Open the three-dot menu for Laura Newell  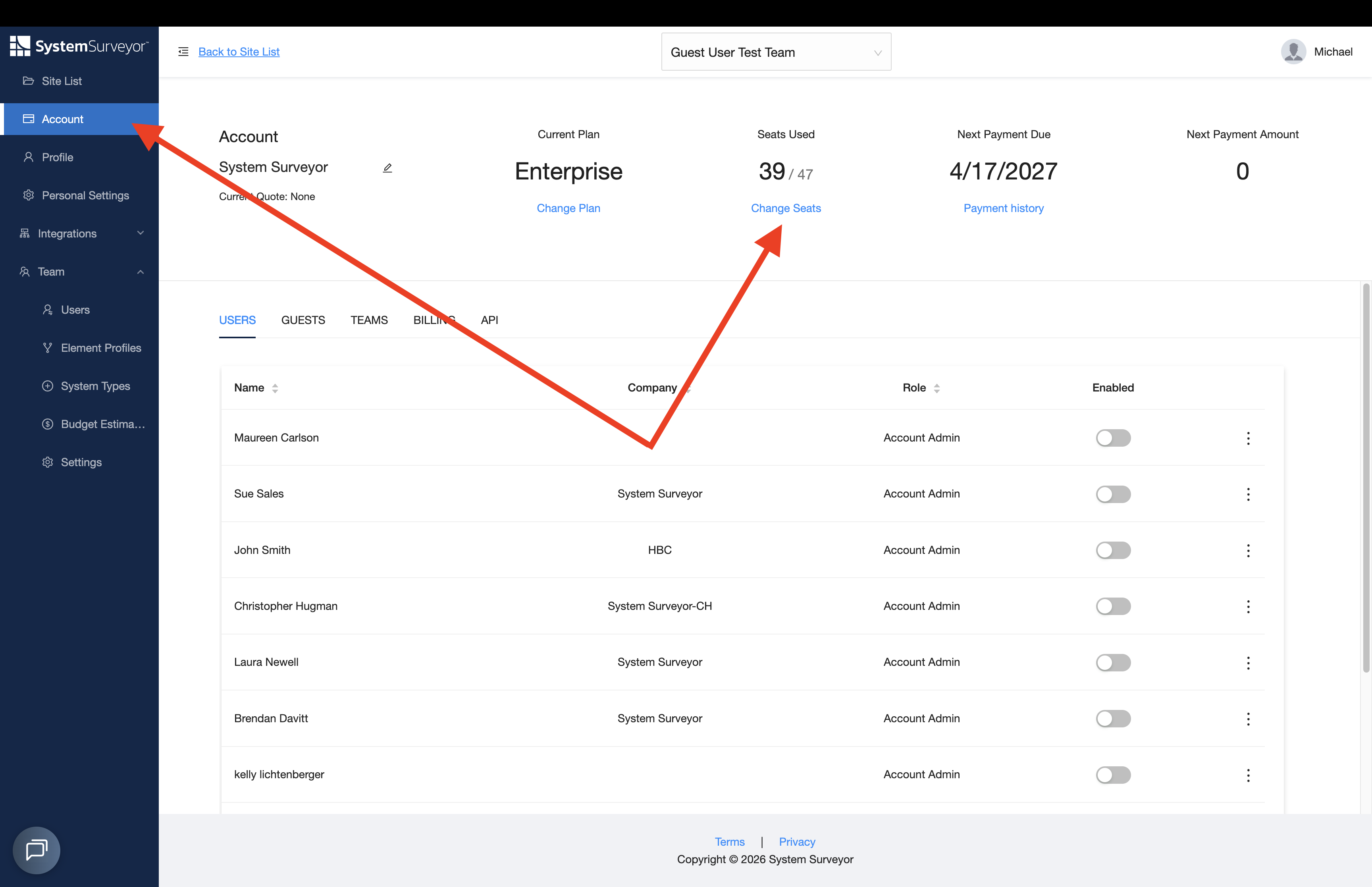[1248, 662]
